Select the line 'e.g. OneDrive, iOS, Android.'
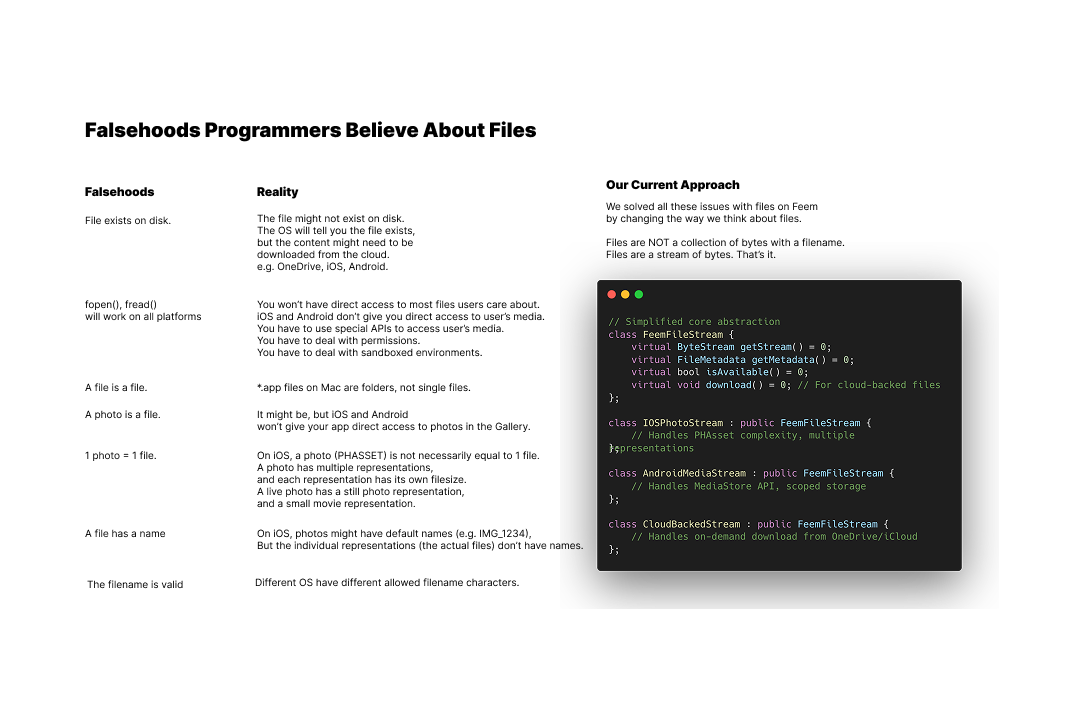The height and width of the screenshot is (728, 1084). click(x=322, y=267)
